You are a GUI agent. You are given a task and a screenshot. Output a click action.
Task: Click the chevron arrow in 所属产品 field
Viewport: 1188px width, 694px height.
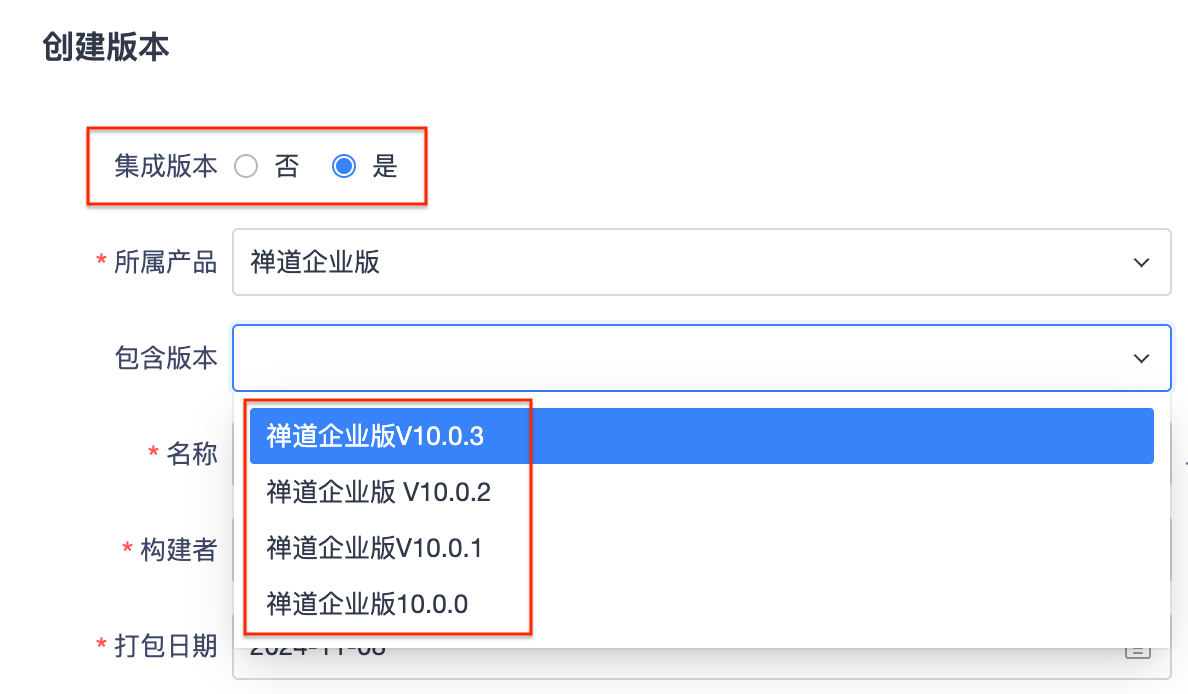pyautogui.click(x=1141, y=263)
